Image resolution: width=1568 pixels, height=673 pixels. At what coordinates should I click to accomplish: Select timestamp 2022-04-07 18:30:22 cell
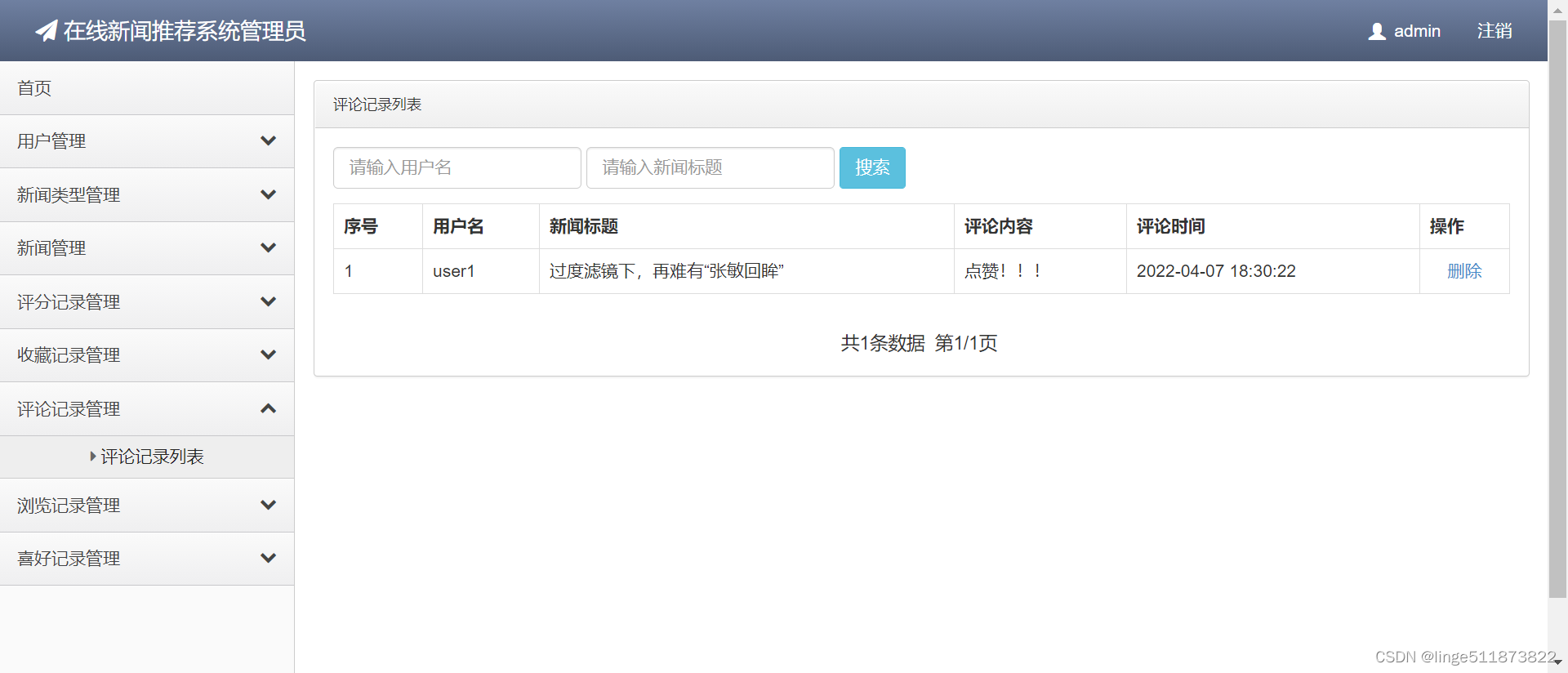[x=1273, y=271]
